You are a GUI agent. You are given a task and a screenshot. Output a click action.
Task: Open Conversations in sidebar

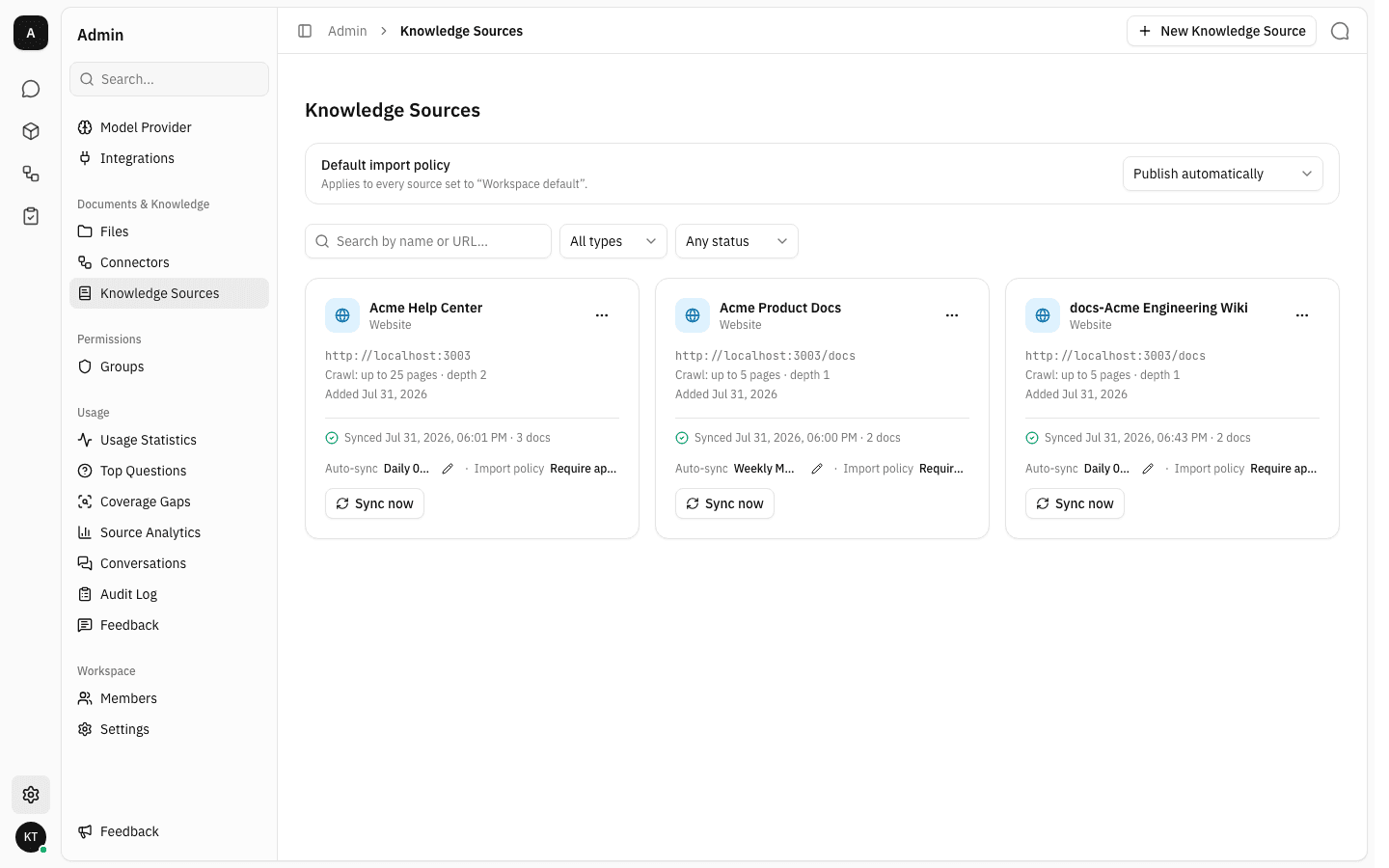[x=169, y=563]
